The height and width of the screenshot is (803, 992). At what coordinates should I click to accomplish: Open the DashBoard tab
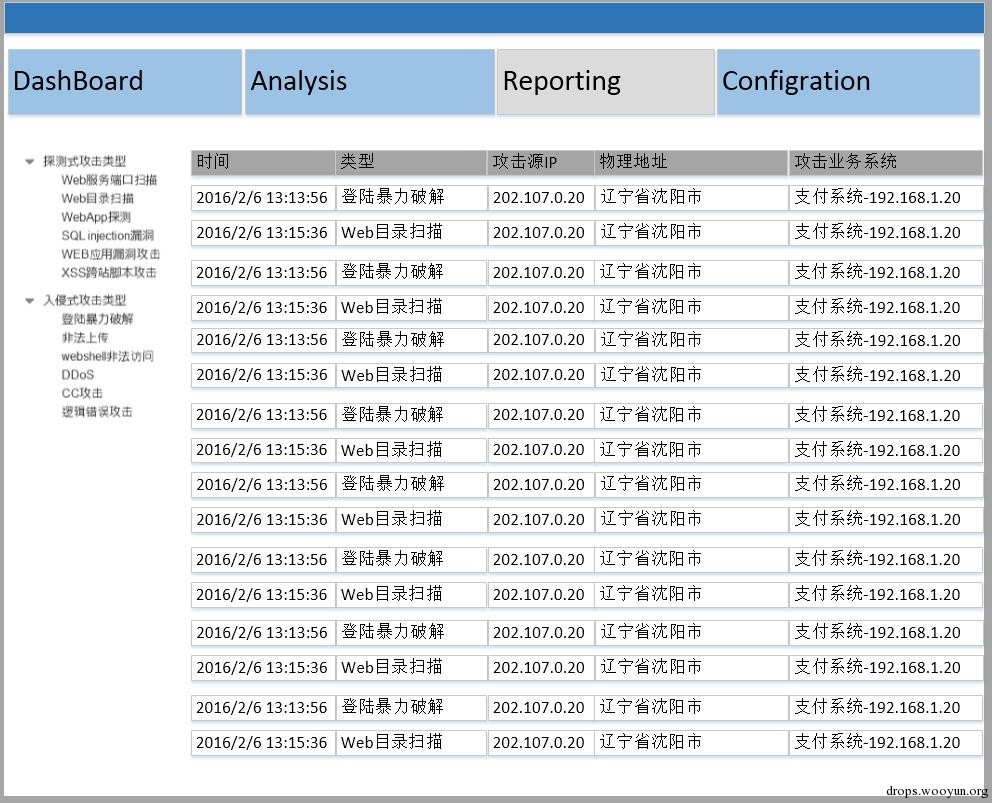(x=125, y=82)
